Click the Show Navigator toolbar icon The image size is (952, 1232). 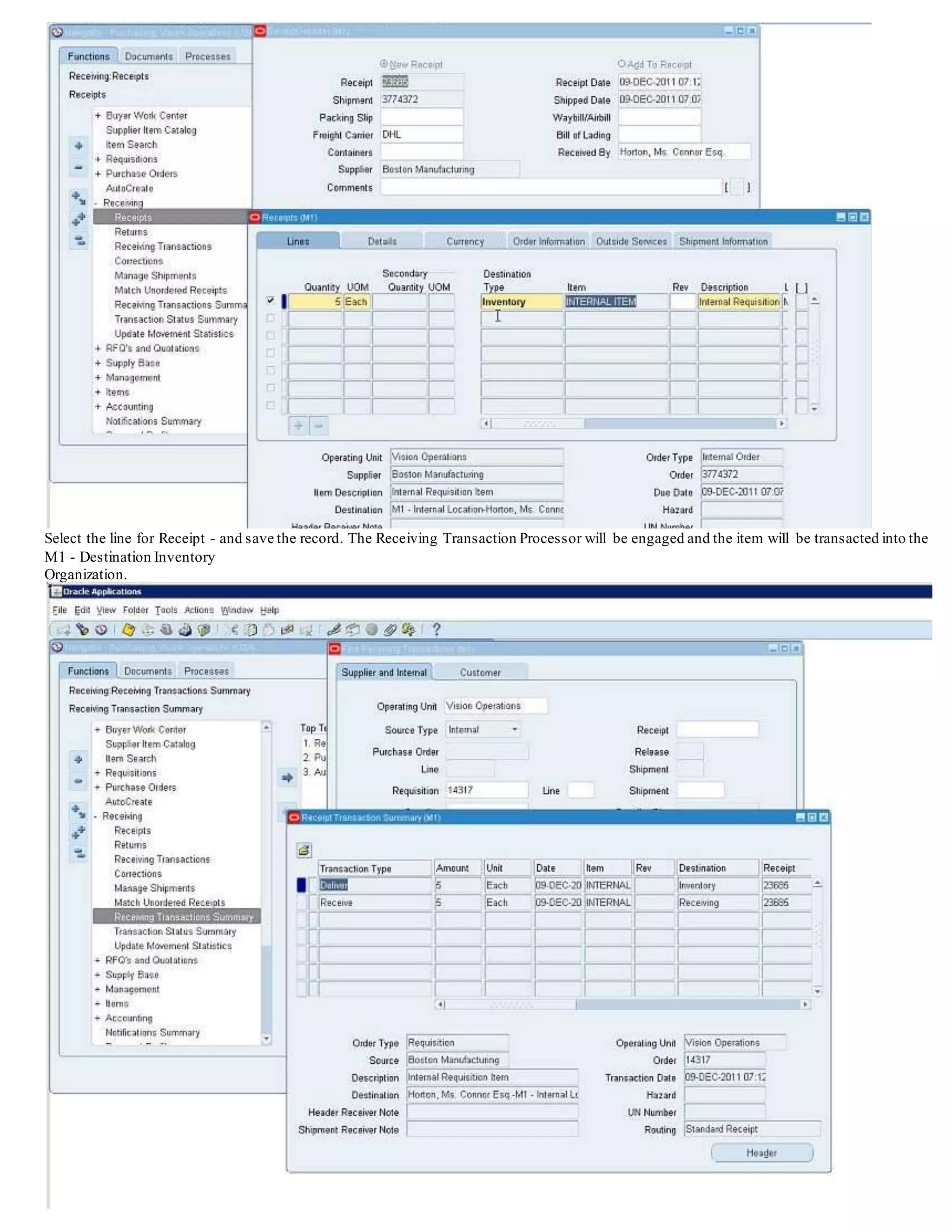(x=101, y=629)
